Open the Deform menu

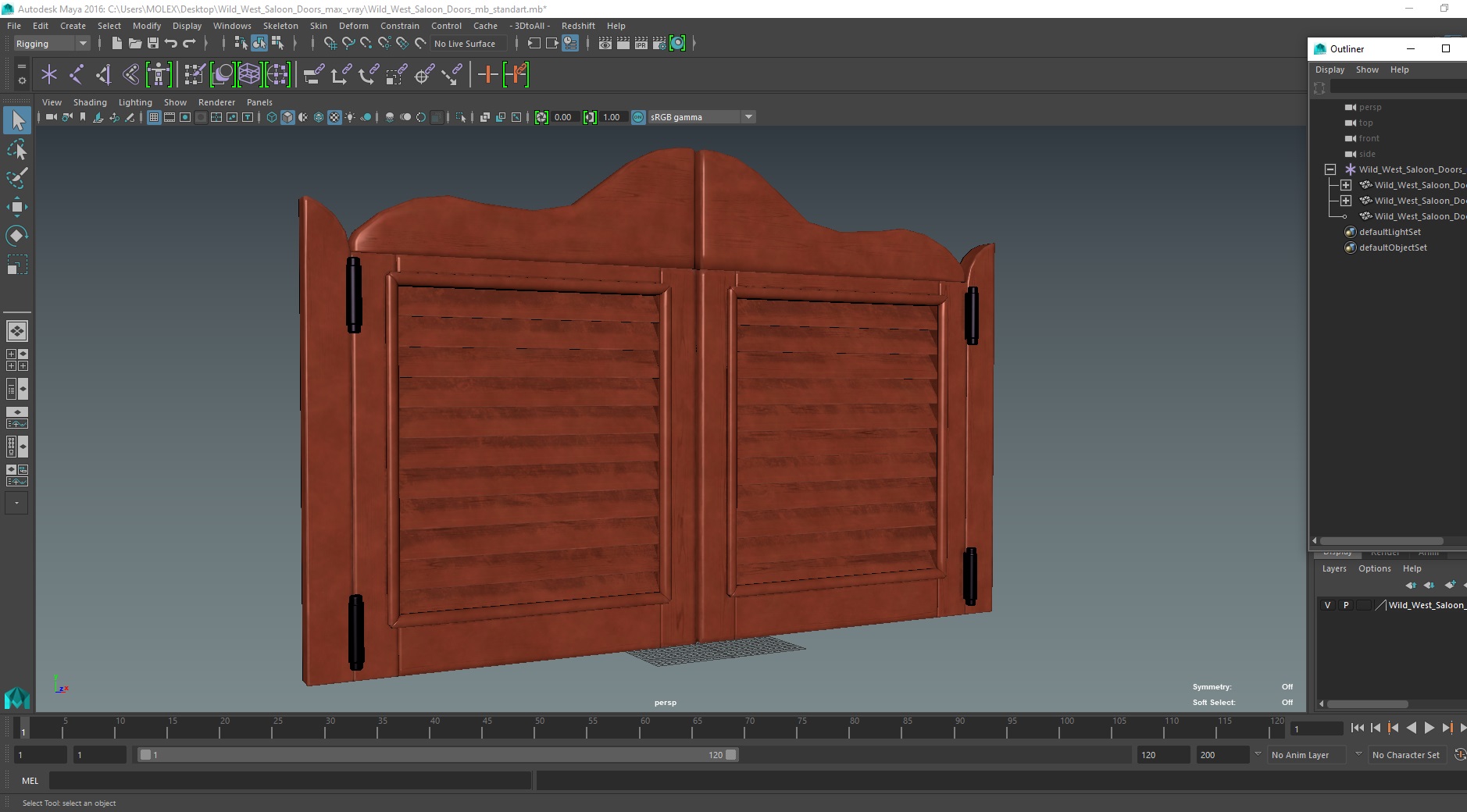pyautogui.click(x=353, y=26)
